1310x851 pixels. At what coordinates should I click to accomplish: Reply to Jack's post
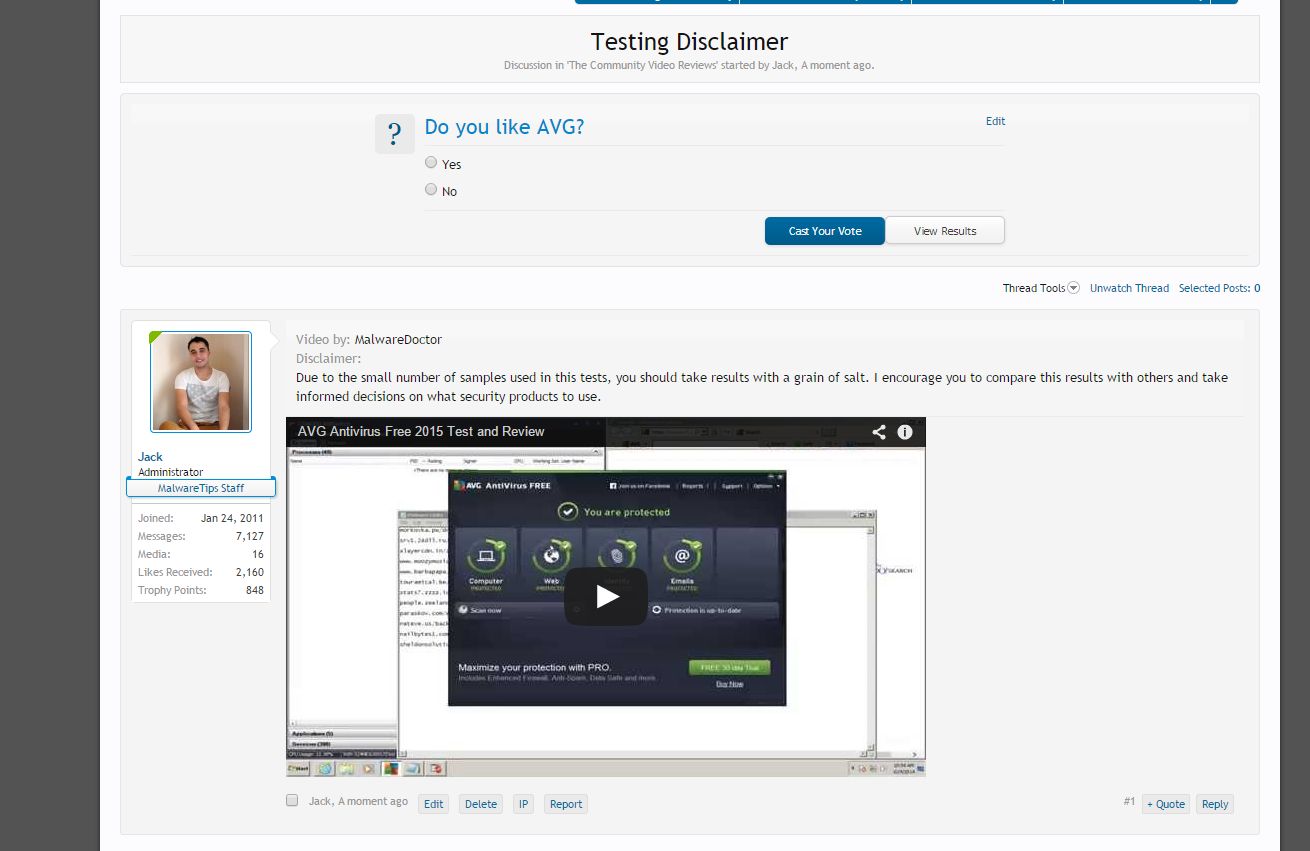click(1215, 804)
